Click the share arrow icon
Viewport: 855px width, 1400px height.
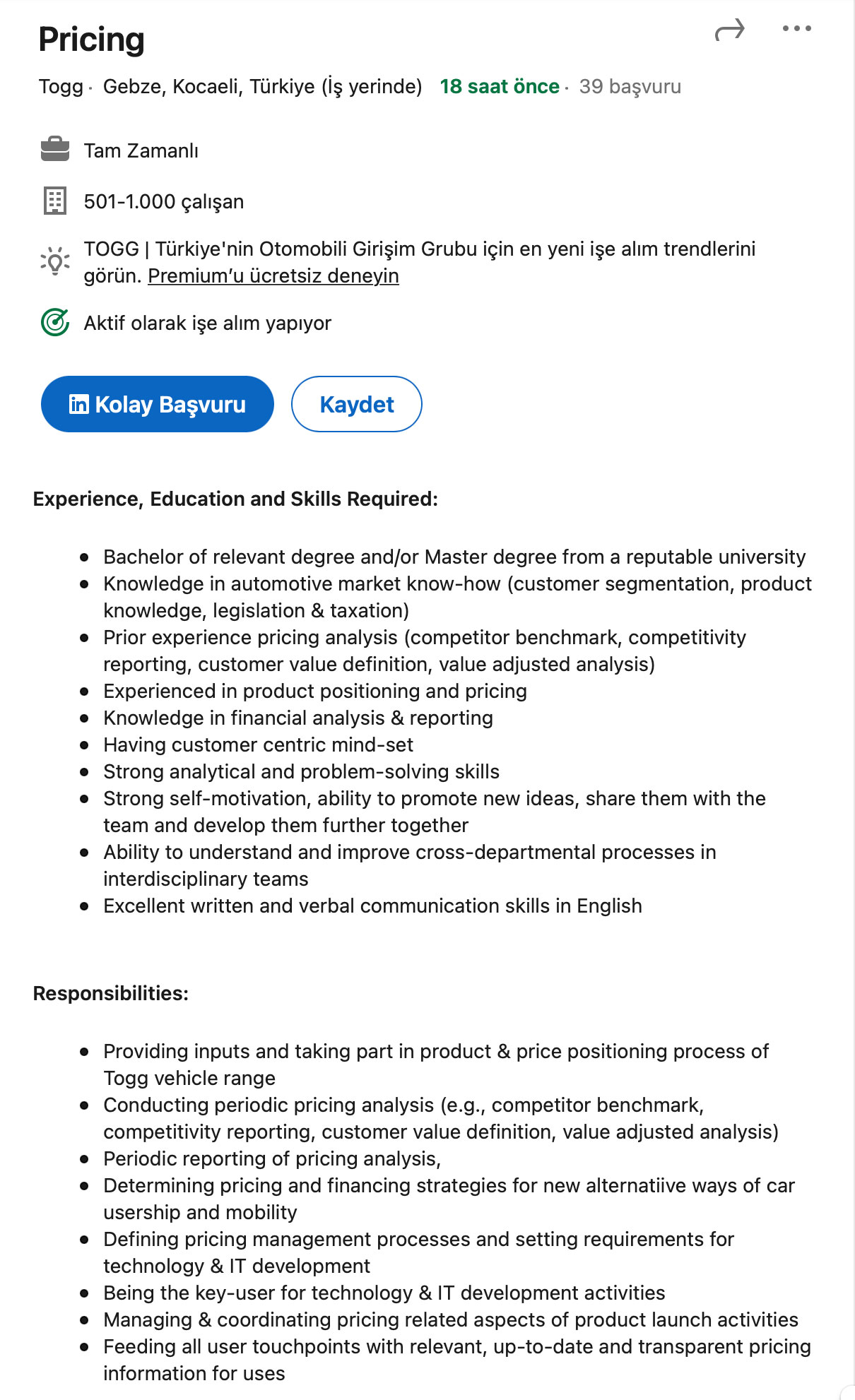coord(729,30)
